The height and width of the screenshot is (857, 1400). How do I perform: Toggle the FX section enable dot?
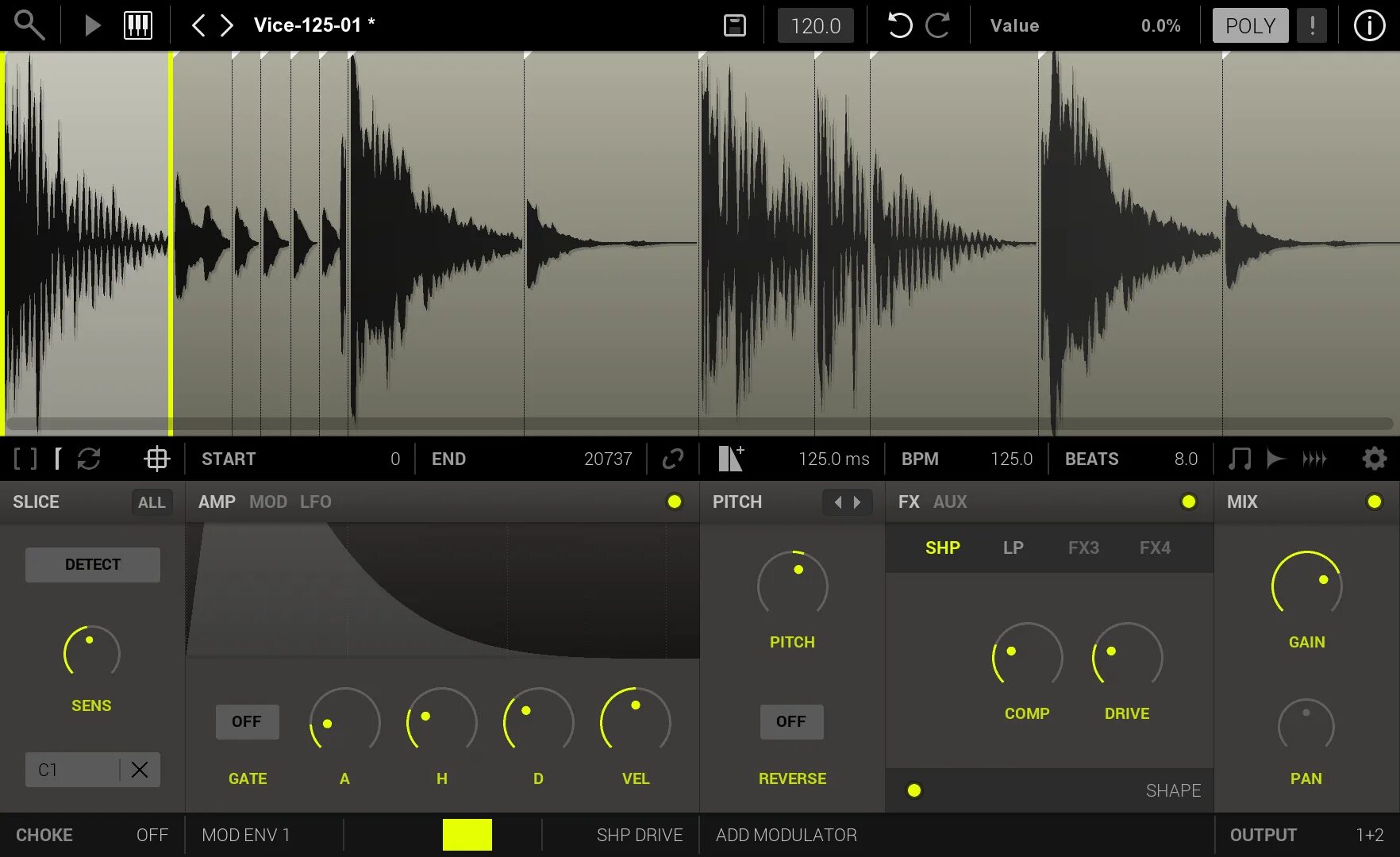click(x=1189, y=502)
